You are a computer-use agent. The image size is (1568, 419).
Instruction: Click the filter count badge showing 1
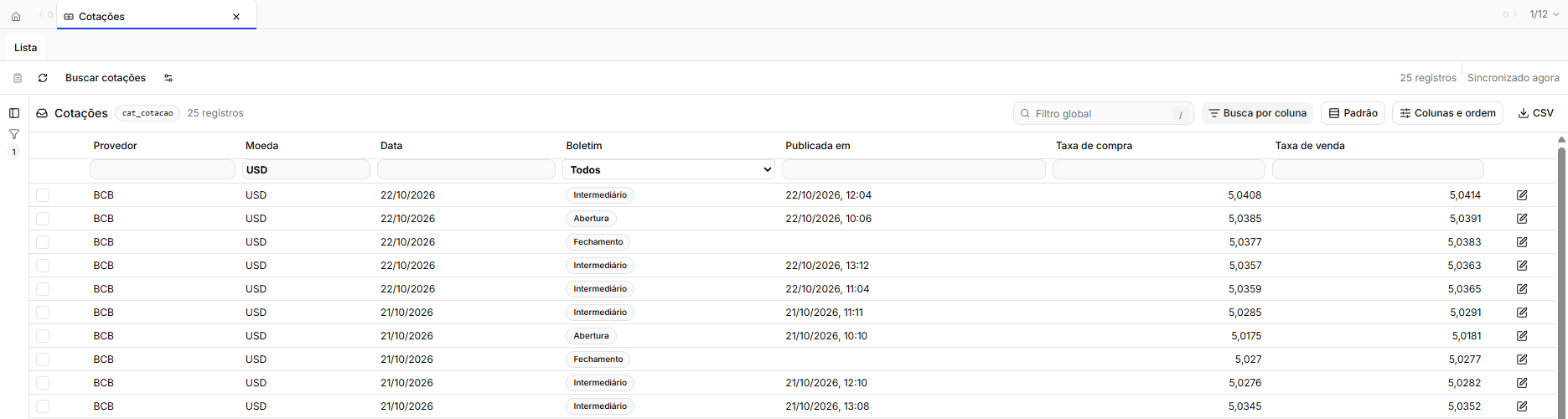[14, 152]
